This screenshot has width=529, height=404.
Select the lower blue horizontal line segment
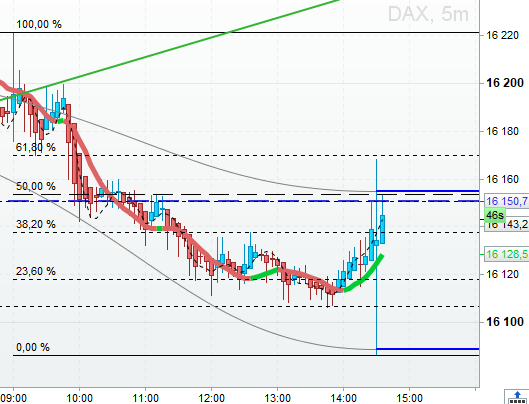(x=428, y=349)
